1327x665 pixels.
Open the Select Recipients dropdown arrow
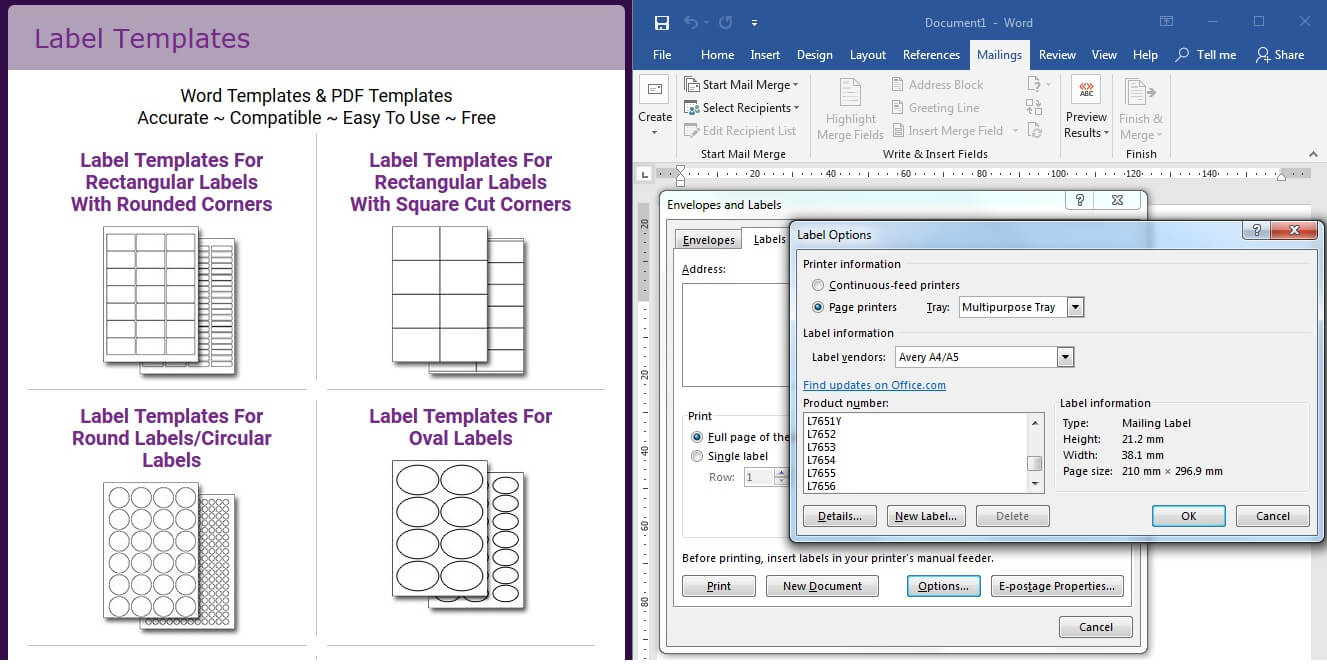pyautogui.click(x=797, y=108)
